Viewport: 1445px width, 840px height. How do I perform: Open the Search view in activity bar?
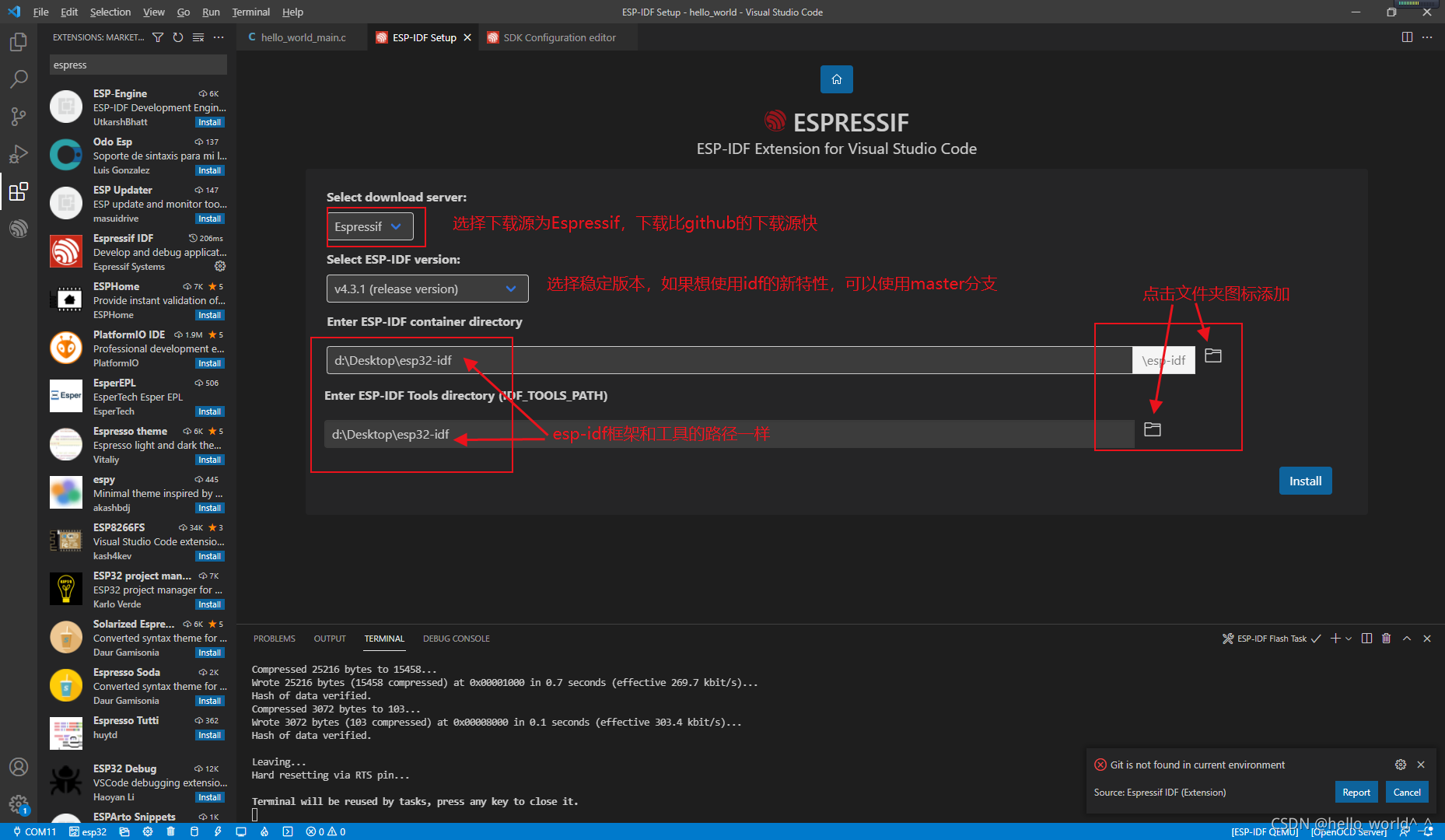click(19, 79)
